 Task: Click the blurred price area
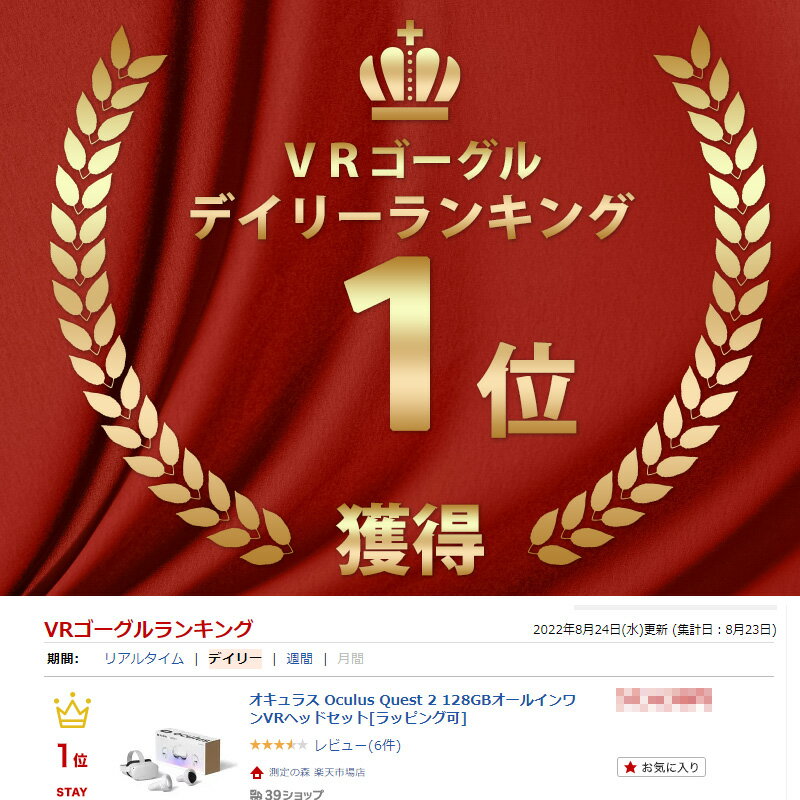[x=664, y=699]
